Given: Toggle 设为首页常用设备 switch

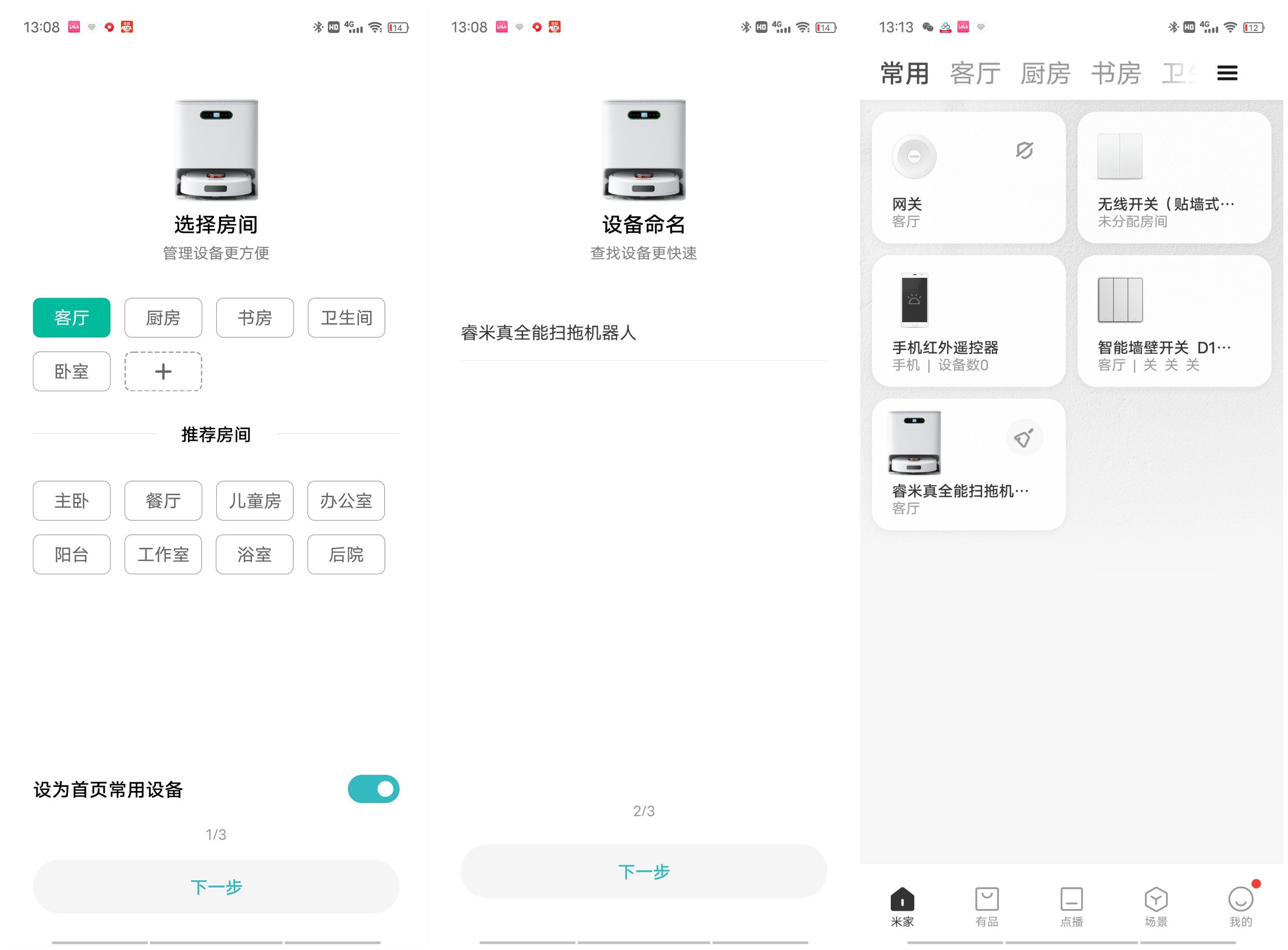Looking at the screenshot, I should [x=373, y=789].
